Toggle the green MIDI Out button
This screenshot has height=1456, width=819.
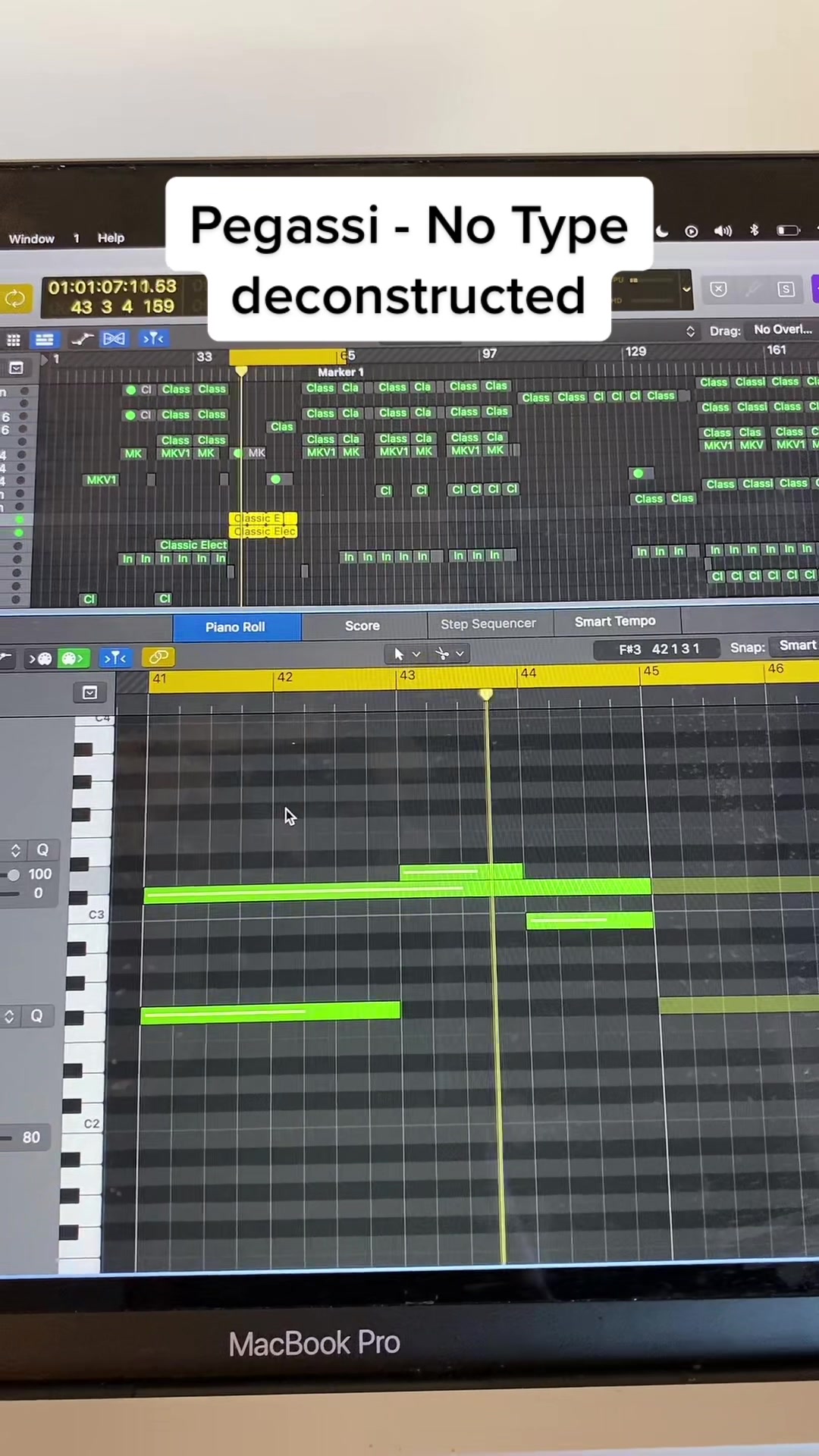tap(72, 658)
